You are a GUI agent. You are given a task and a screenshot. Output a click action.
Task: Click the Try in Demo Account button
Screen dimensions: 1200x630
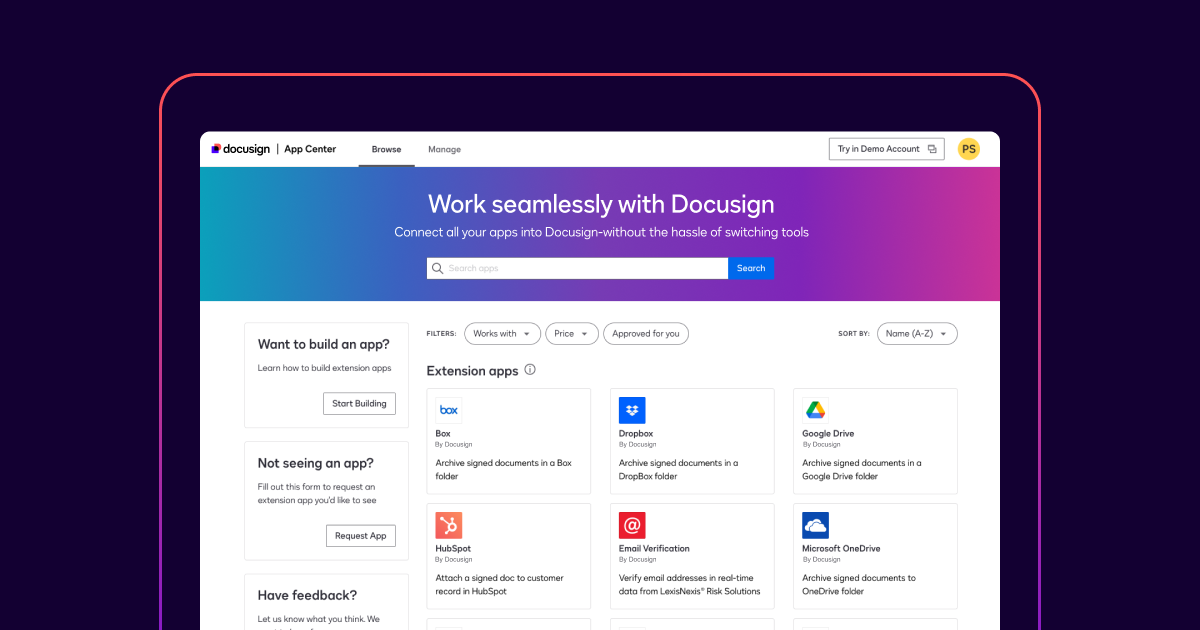(886, 148)
